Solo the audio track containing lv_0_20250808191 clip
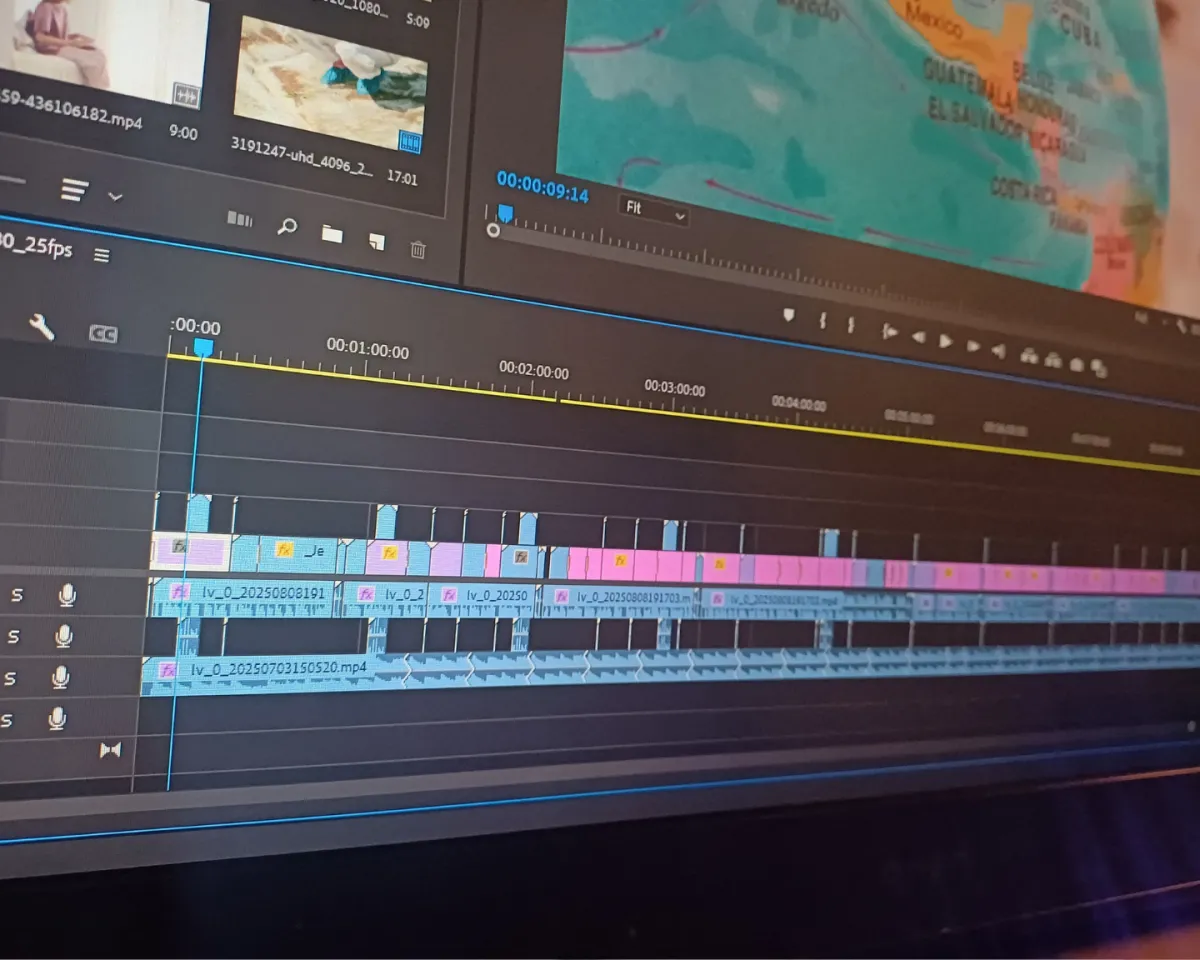1200x960 pixels. coord(16,595)
